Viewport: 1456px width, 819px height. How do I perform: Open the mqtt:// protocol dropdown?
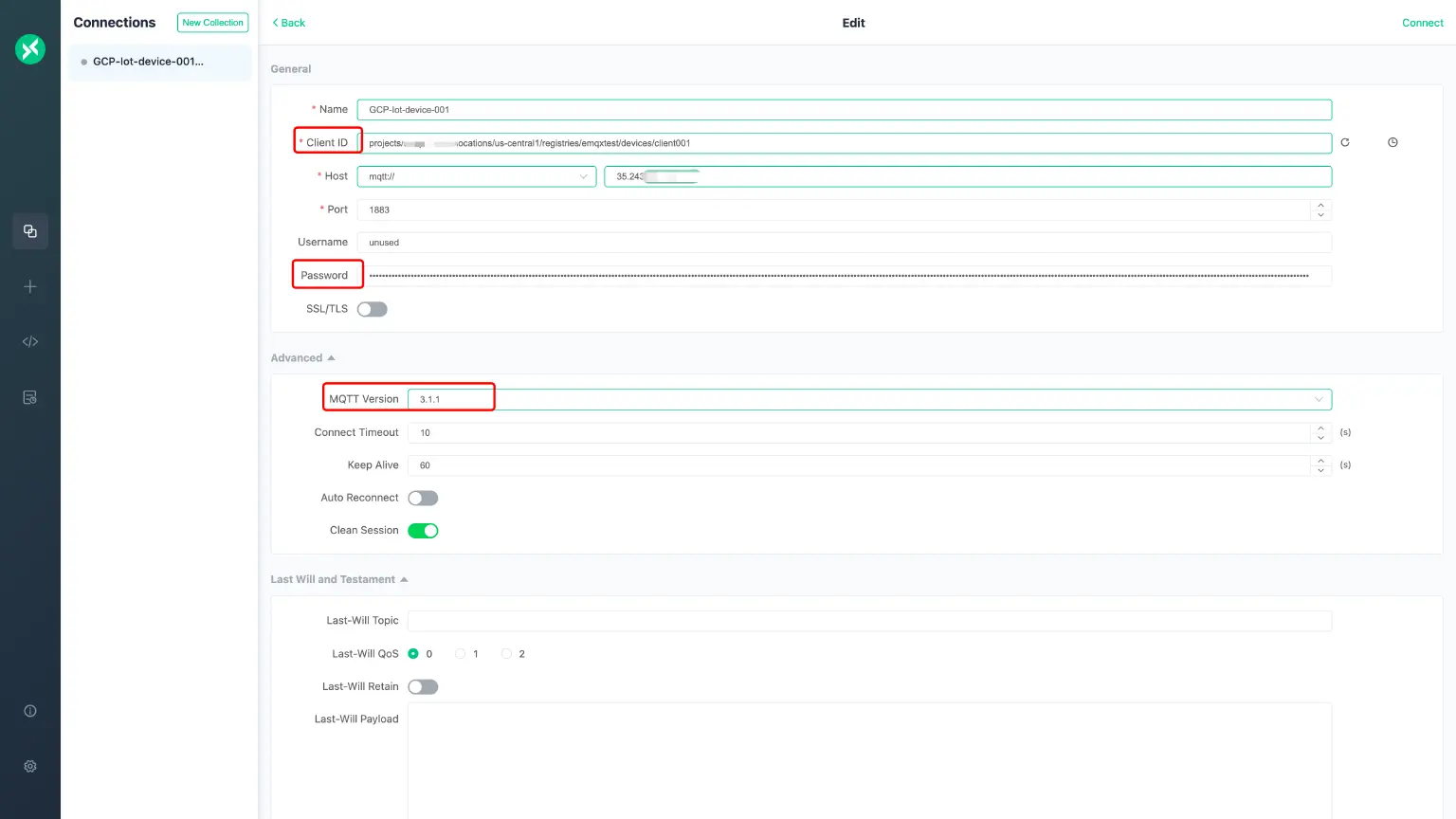(476, 176)
